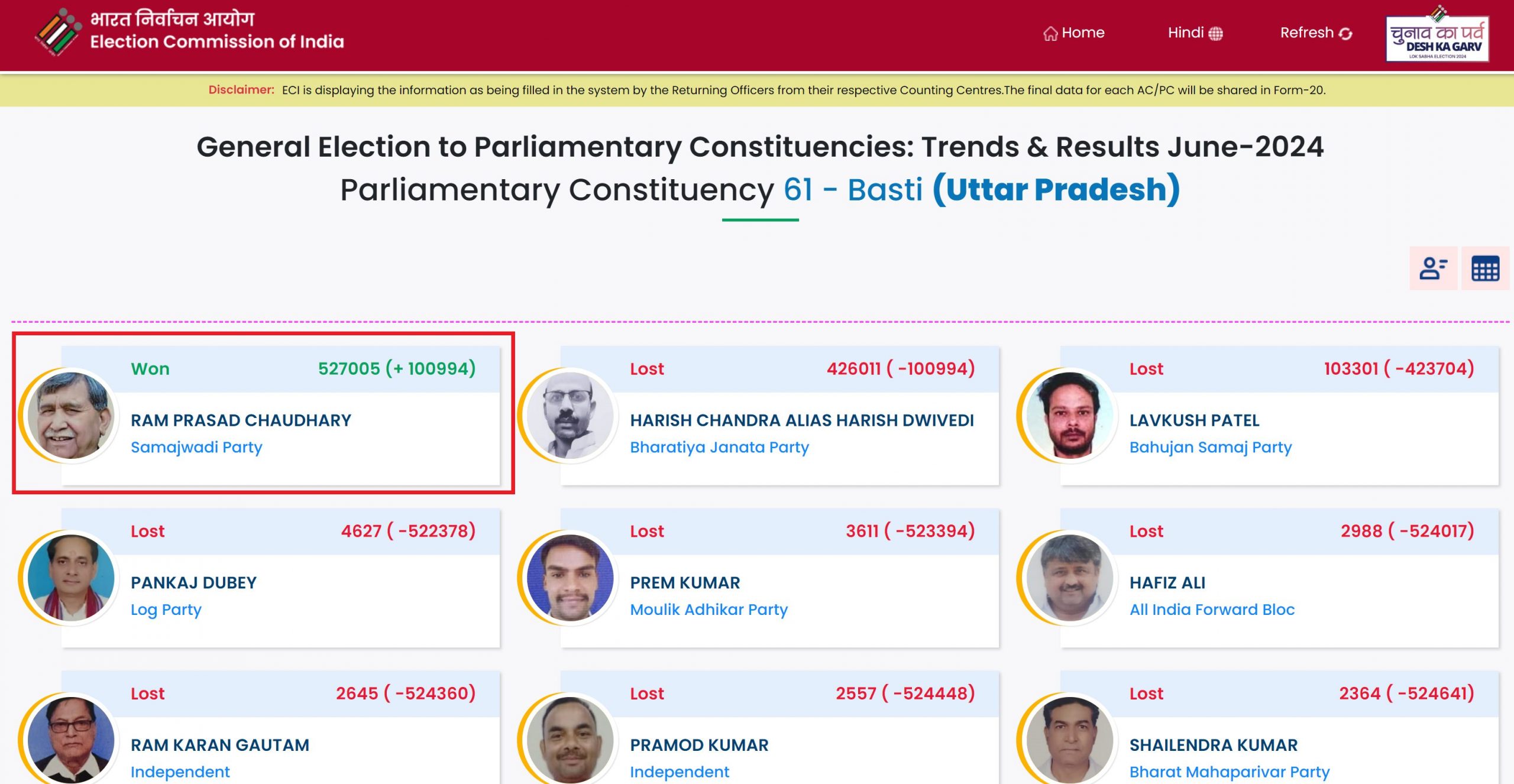Click Bharatiya Janata Party label
This screenshot has width=1514, height=784.
[x=719, y=447]
